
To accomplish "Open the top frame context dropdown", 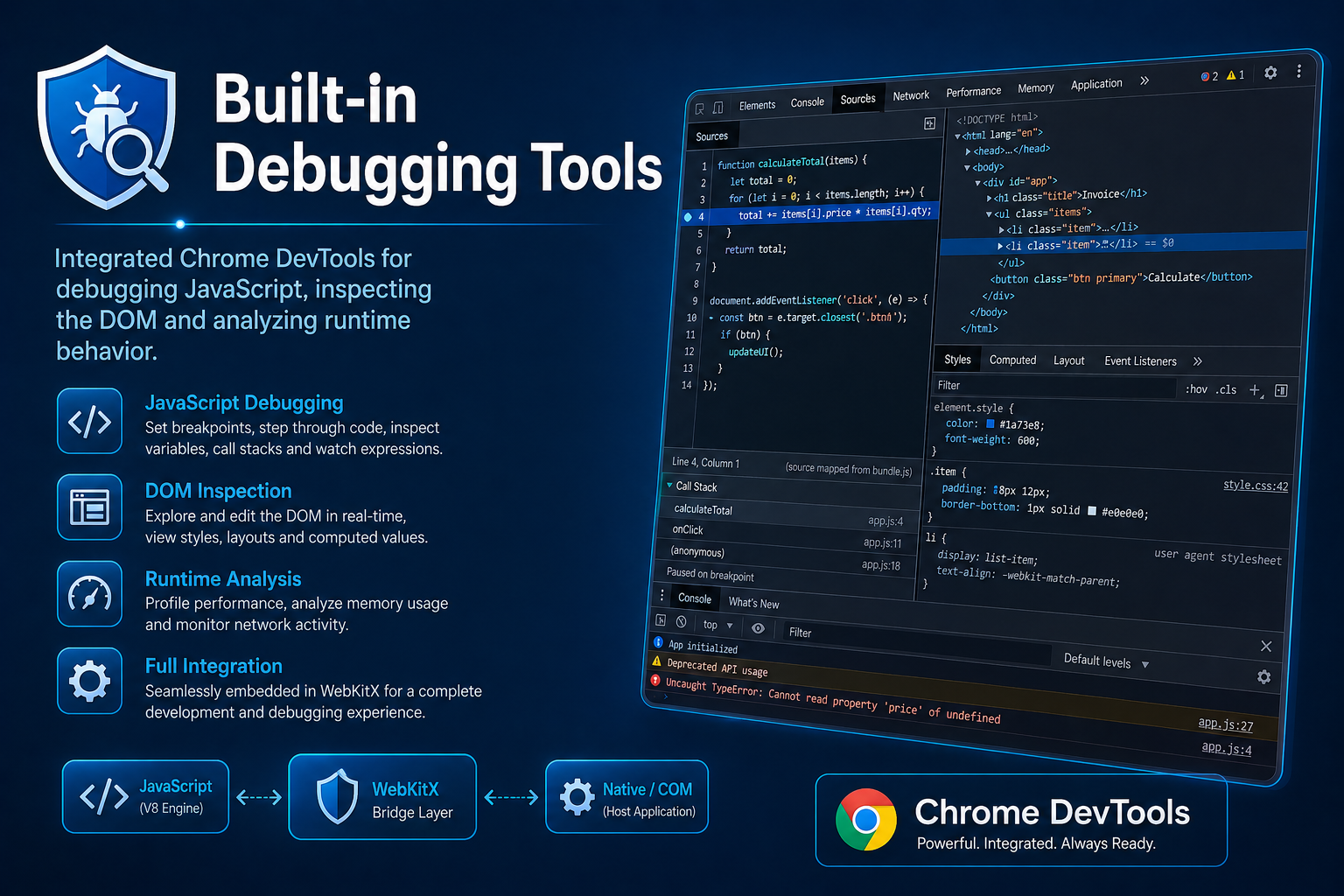I will click(716, 625).
